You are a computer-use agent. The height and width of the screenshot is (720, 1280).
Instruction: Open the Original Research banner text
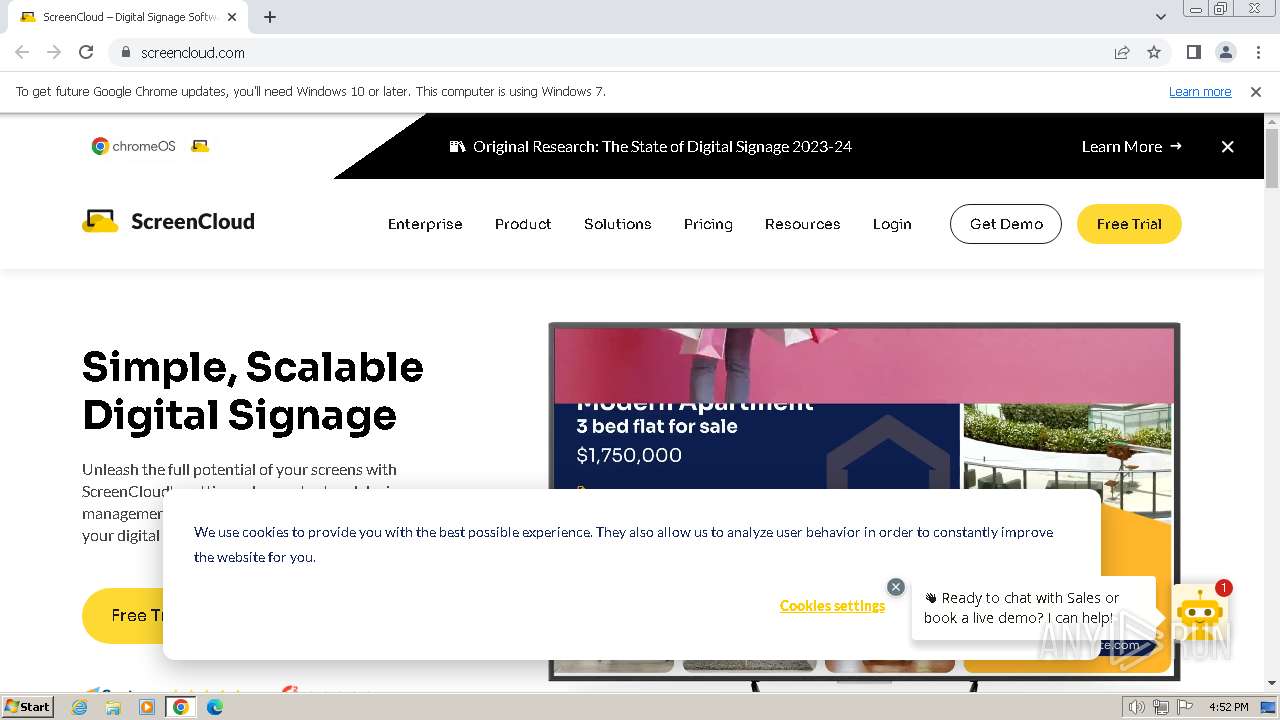[662, 146]
